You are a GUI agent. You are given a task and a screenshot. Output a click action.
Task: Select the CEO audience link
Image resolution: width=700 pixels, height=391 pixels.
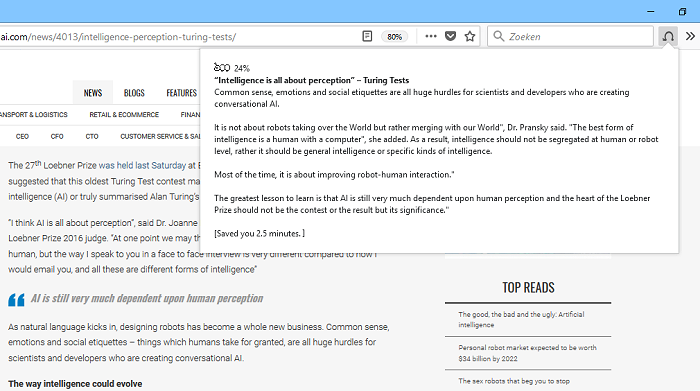point(22,136)
